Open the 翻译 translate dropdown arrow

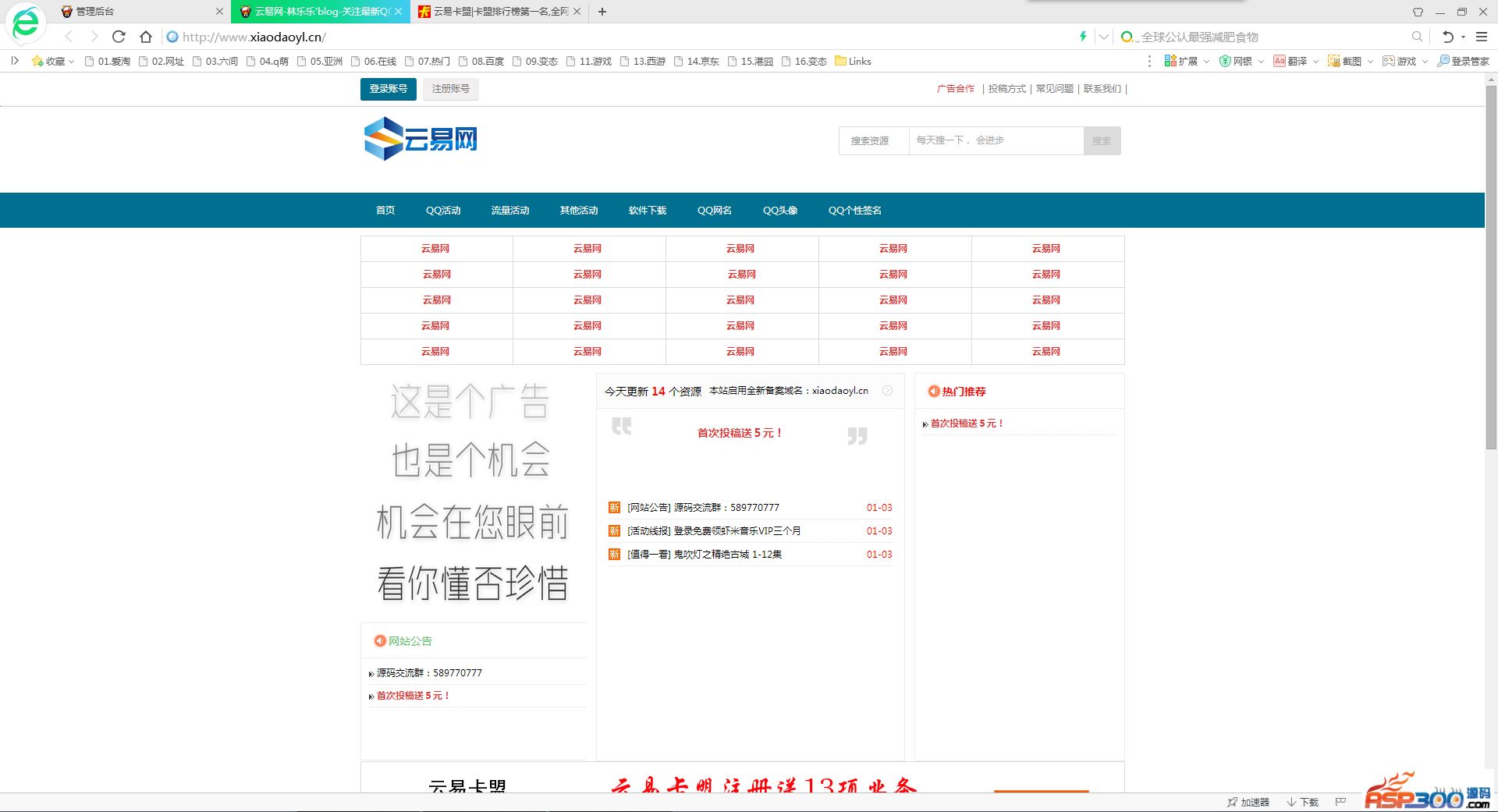(x=1315, y=62)
